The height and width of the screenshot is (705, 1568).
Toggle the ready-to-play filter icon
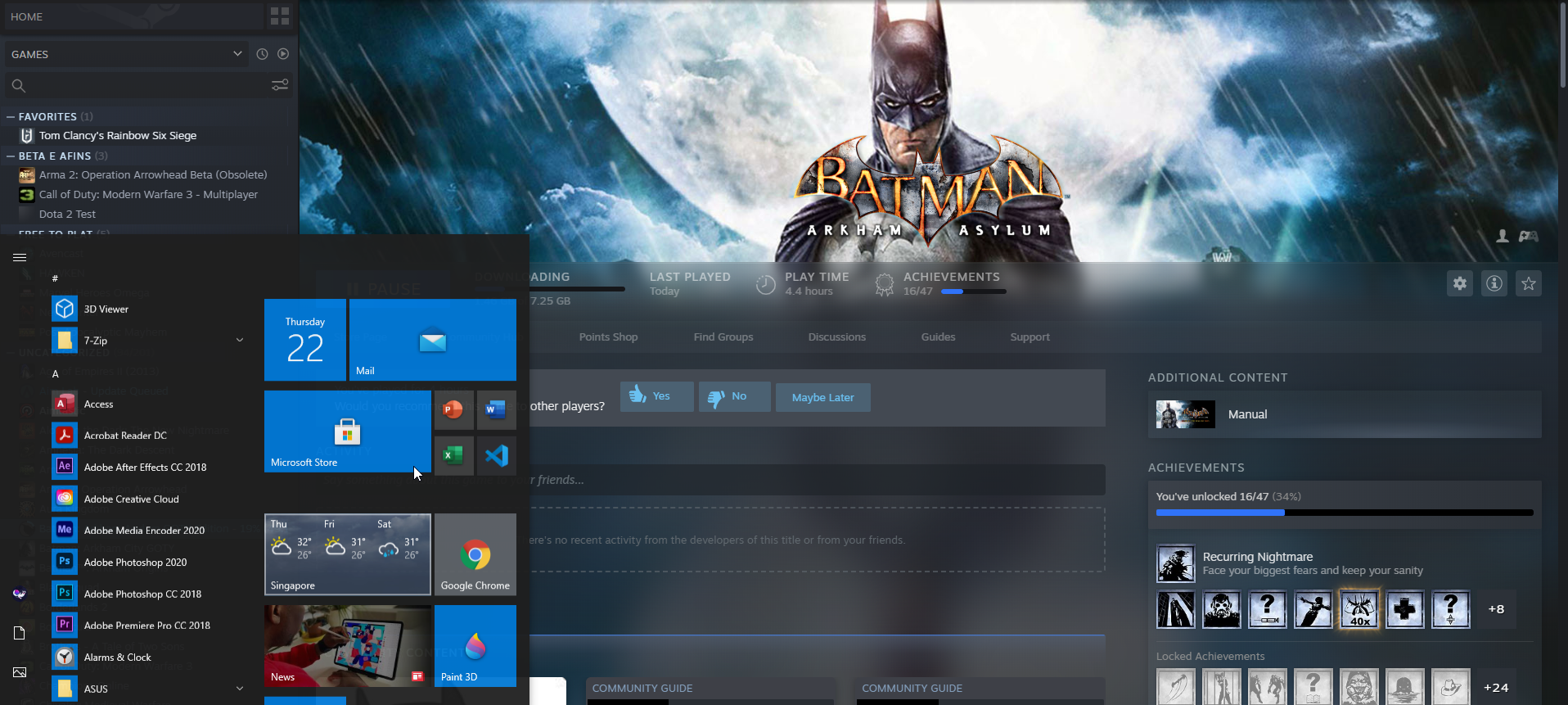[x=283, y=54]
